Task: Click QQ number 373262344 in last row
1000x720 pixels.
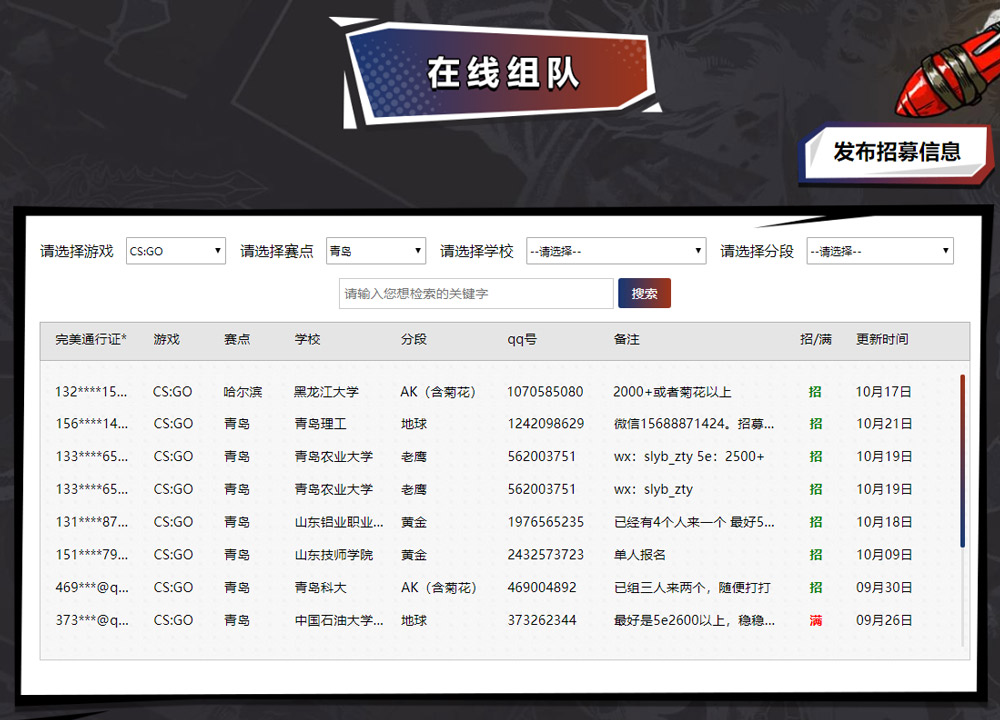Action: click(541, 621)
